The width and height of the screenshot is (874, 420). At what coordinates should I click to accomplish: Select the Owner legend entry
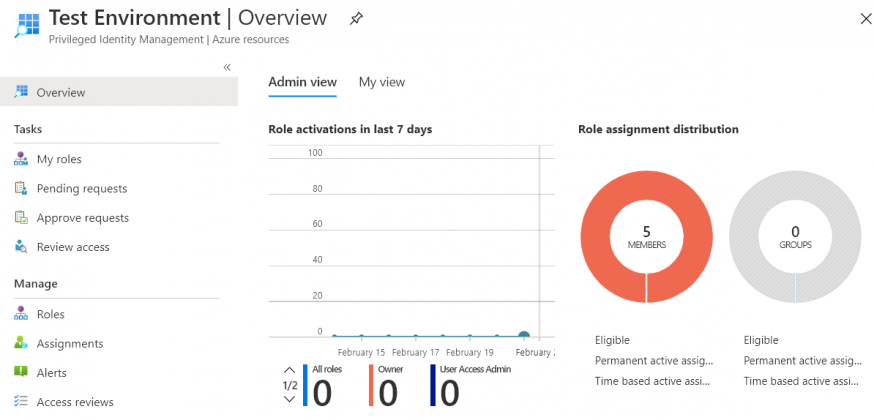(x=390, y=369)
